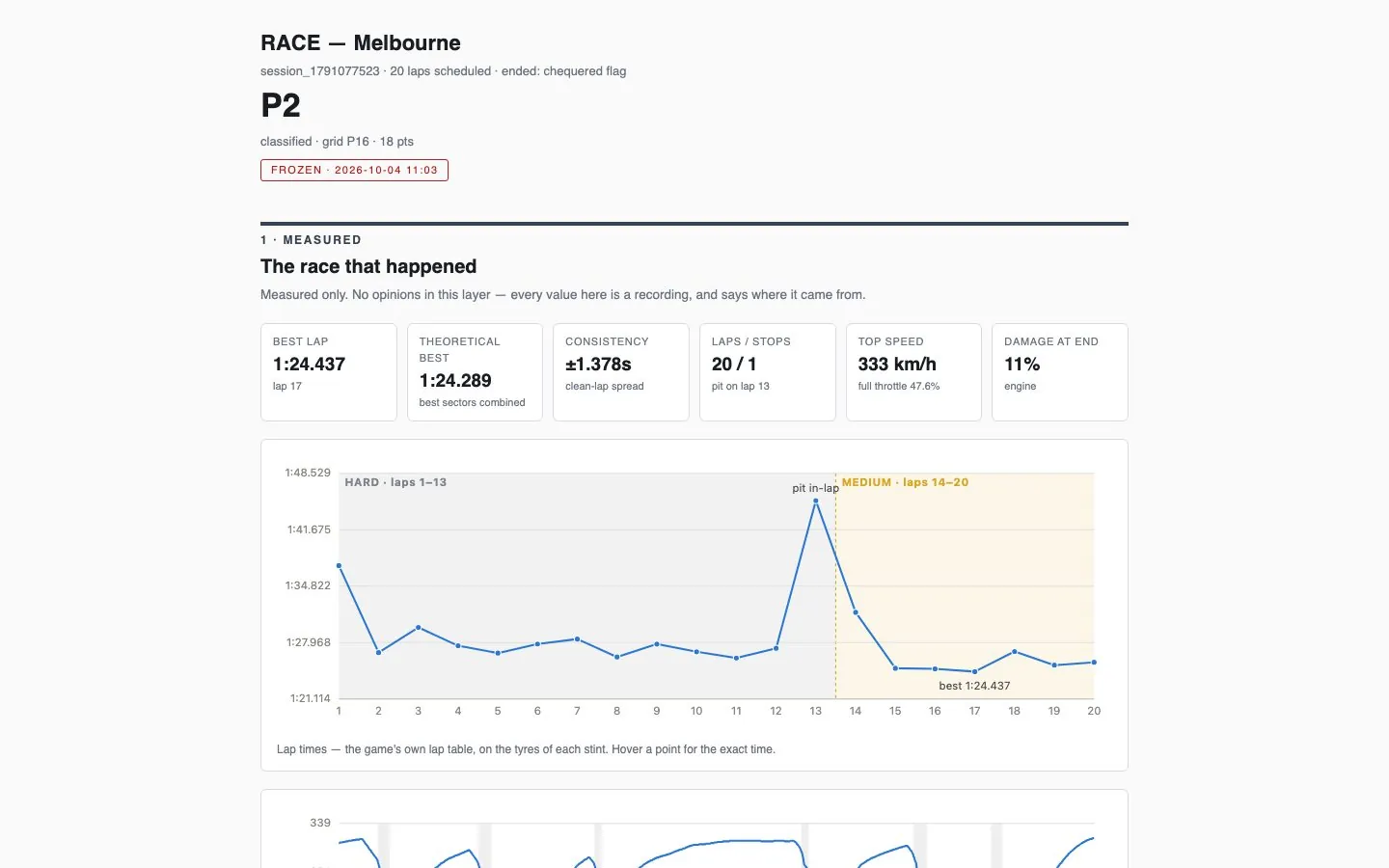Select the Laps / Stops card
Viewport: 1389px width, 868px height.
coord(768,372)
